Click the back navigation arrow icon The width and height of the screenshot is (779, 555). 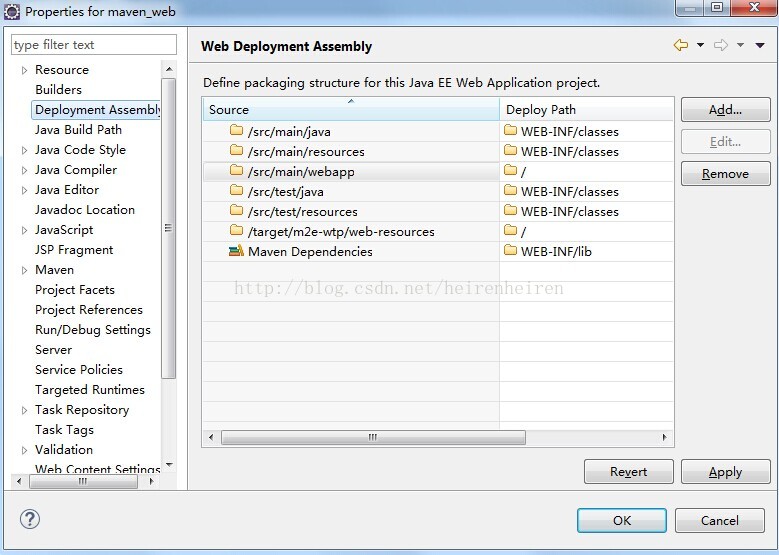pos(681,45)
